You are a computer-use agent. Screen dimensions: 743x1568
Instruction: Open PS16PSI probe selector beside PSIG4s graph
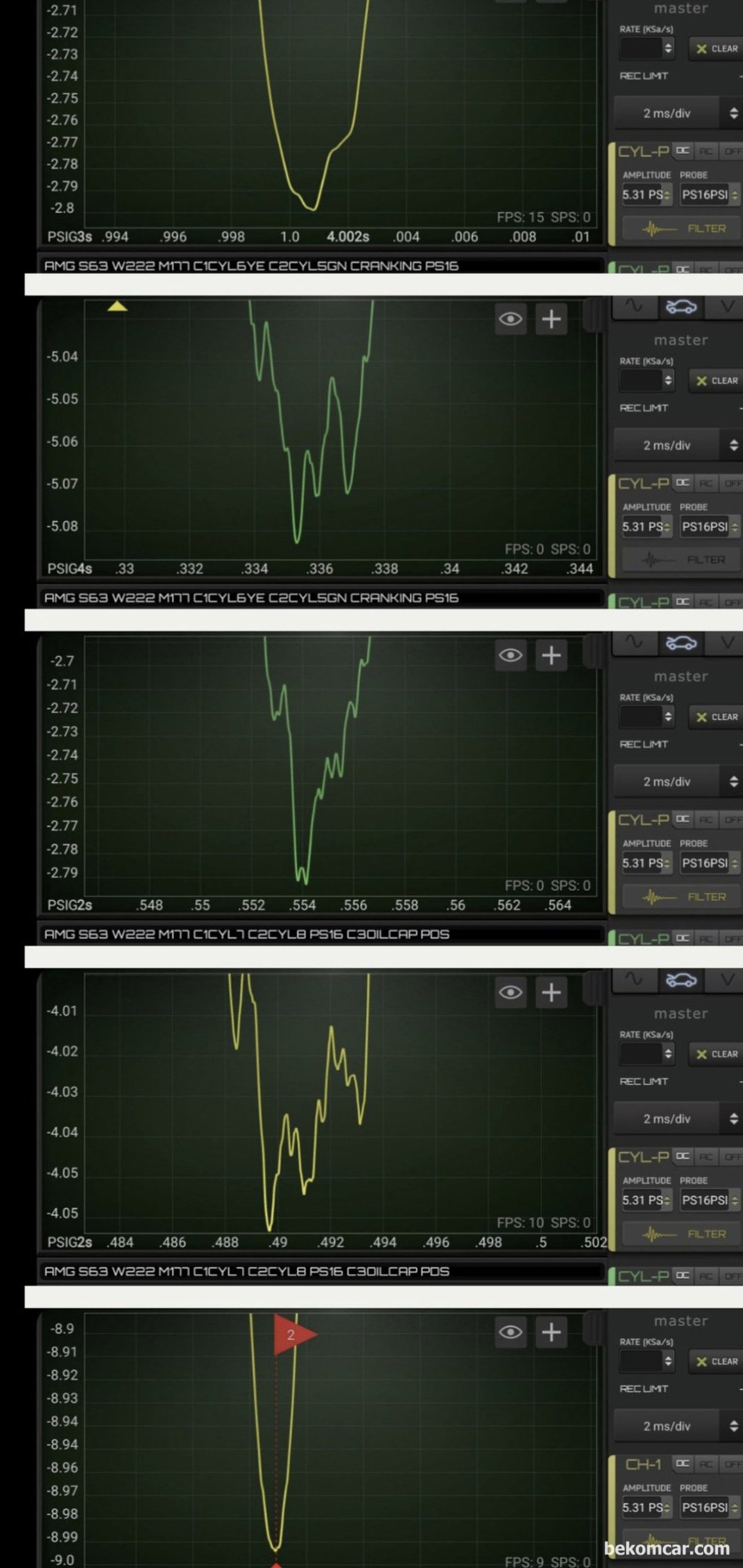[x=710, y=527]
